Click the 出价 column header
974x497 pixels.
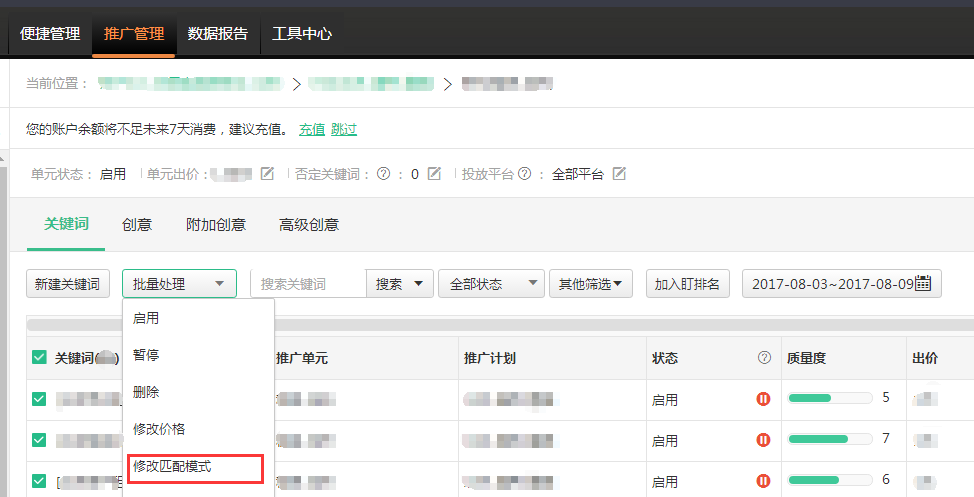tap(925, 358)
